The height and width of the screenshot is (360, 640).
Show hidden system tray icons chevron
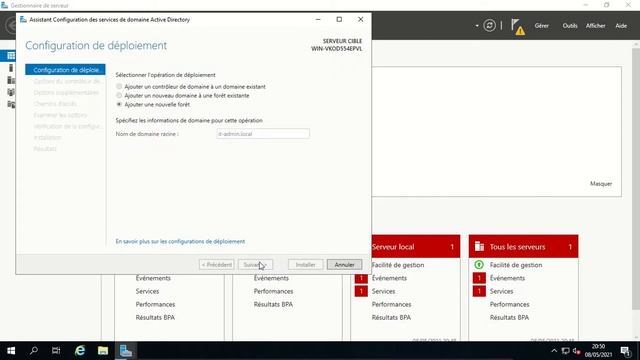pyautogui.click(x=554, y=351)
